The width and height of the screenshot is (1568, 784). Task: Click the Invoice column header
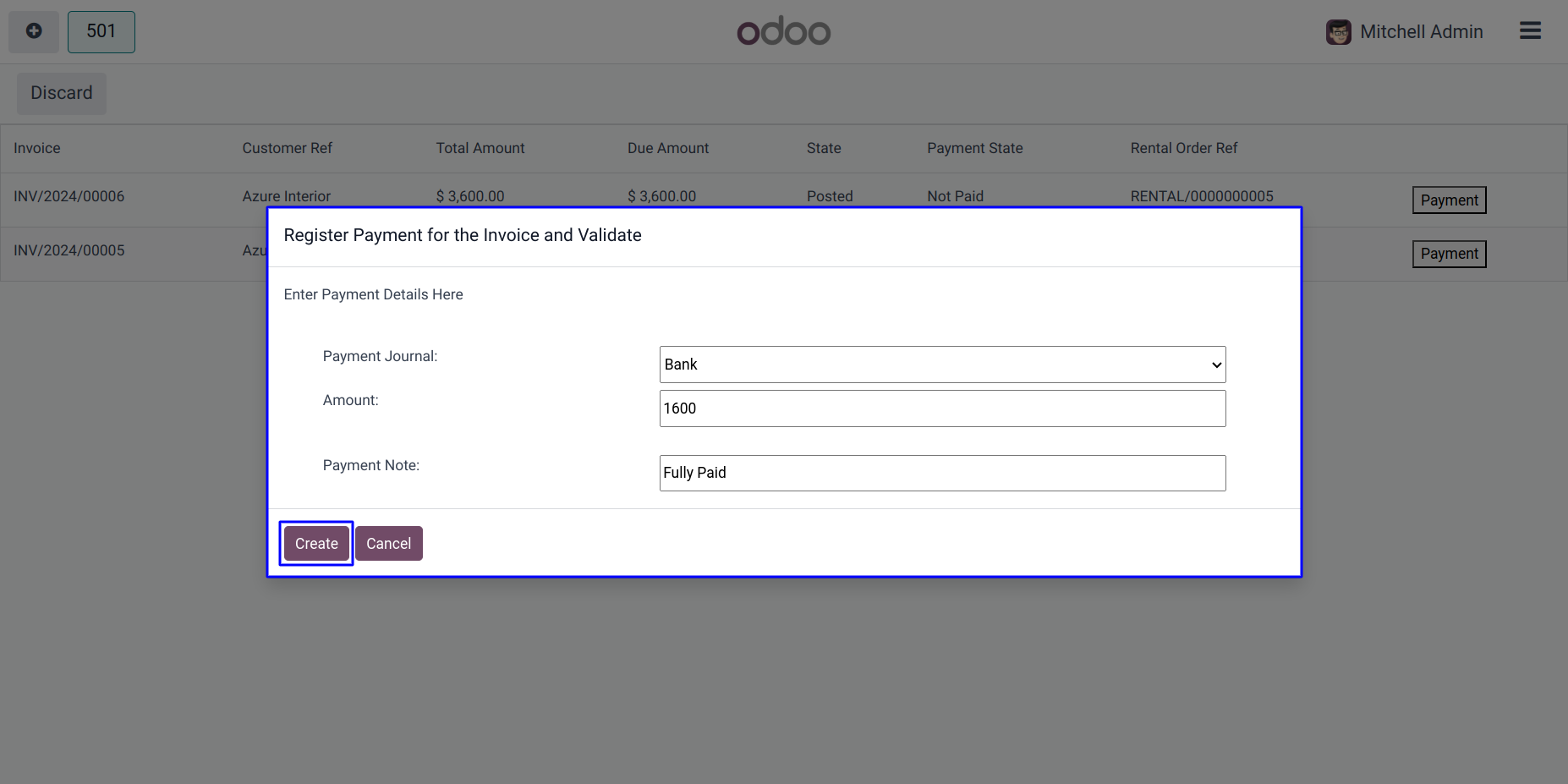point(37,148)
